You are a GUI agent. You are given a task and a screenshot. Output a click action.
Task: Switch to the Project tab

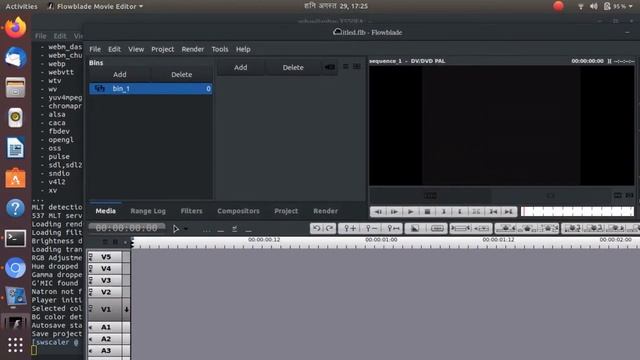286,211
